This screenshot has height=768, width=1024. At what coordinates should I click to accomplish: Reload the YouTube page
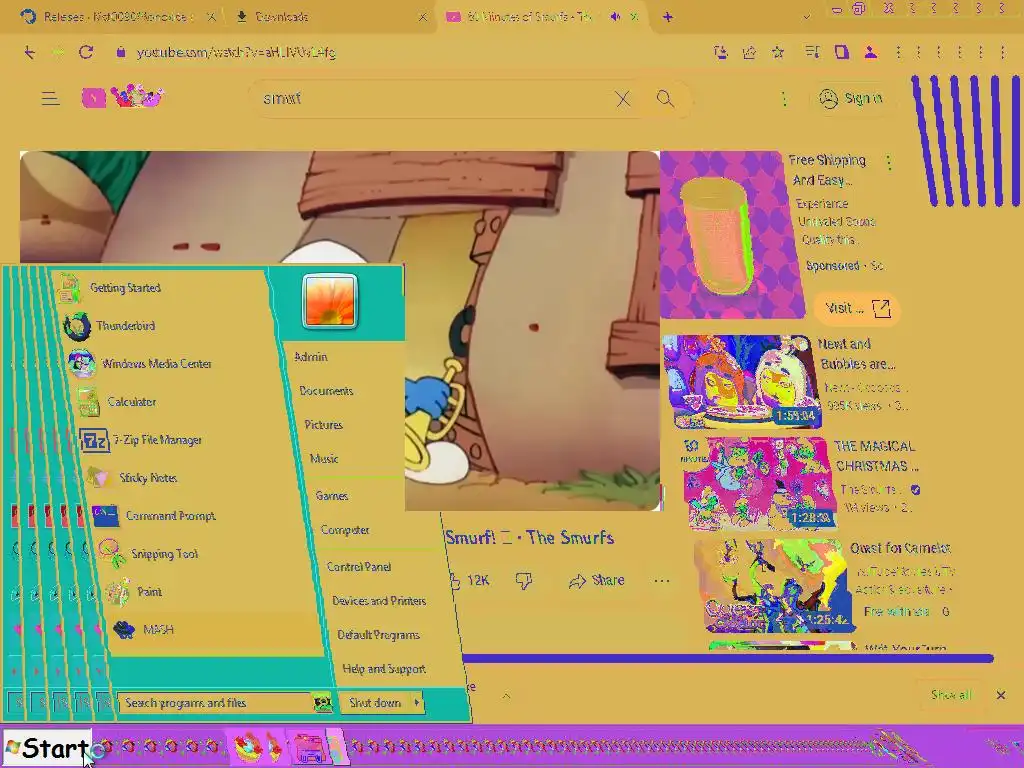(x=86, y=53)
